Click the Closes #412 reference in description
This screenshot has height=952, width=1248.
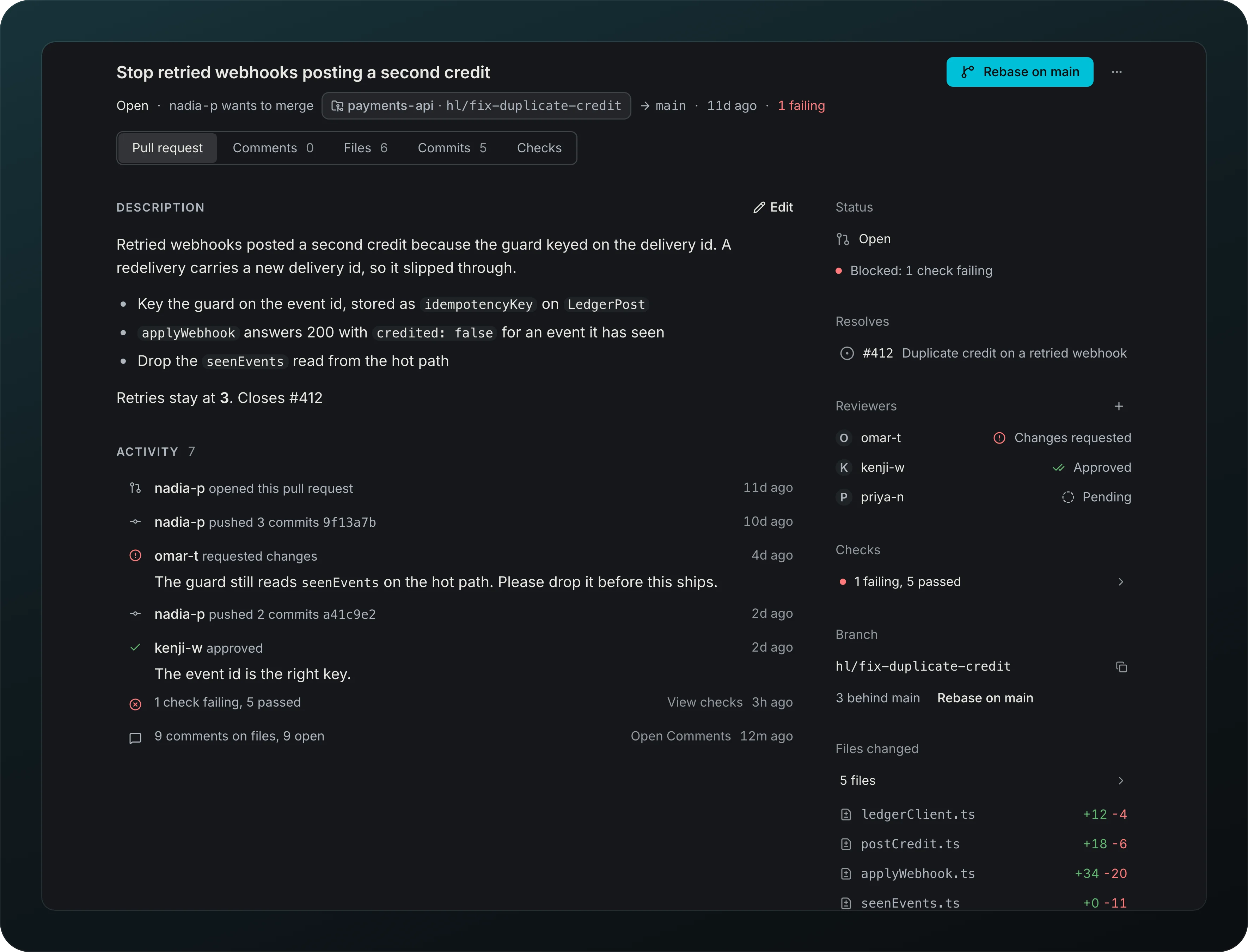pyautogui.click(x=280, y=398)
